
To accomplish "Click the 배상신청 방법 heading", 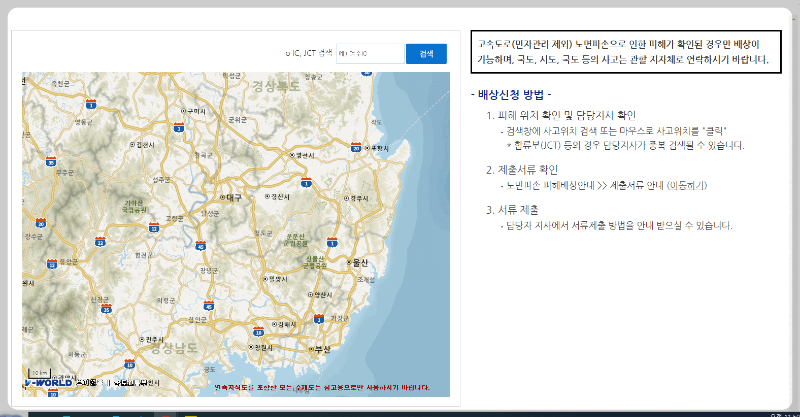I will click(511, 94).
